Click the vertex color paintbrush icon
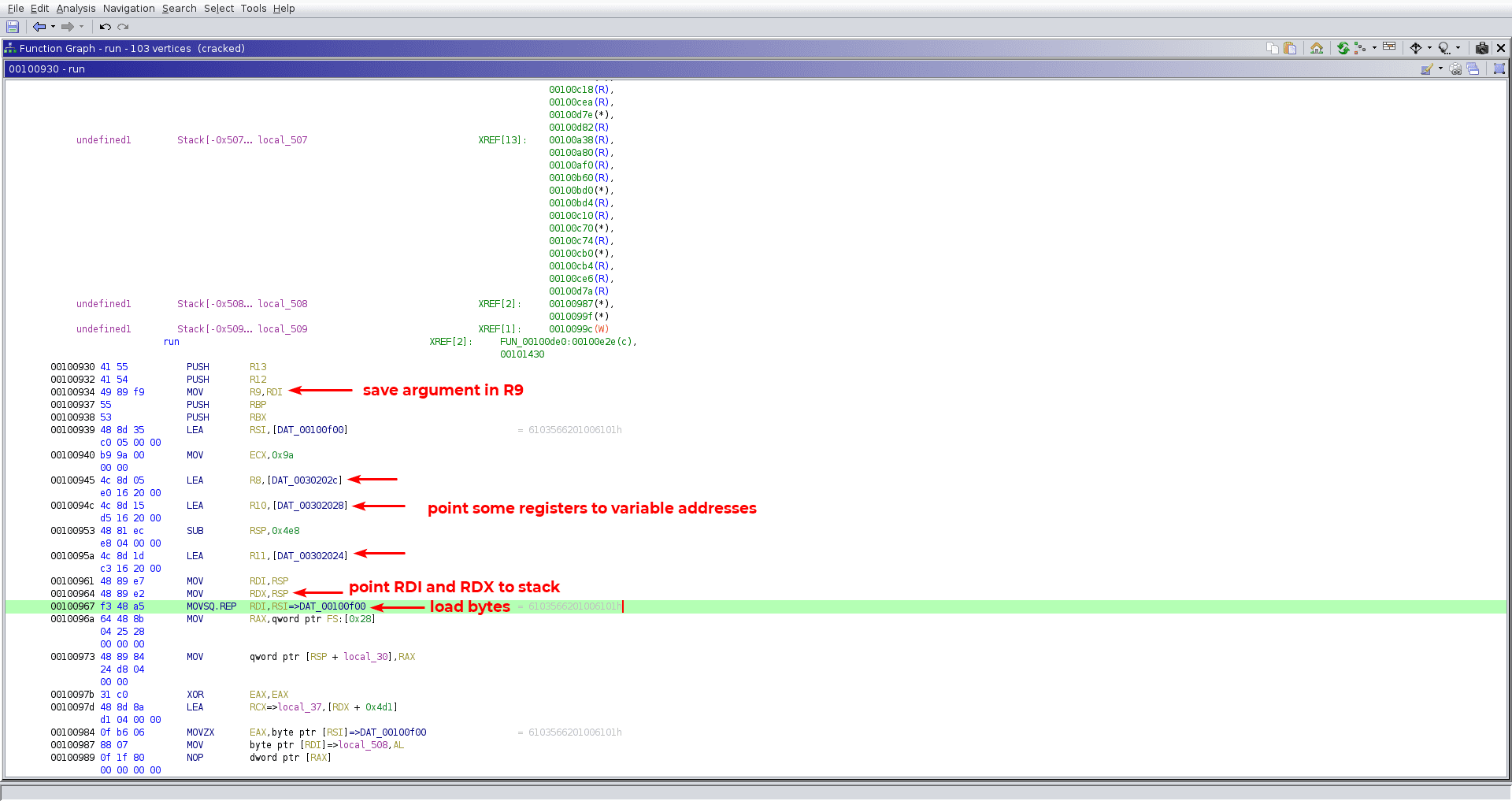The width and height of the screenshot is (1512, 801). point(1426,69)
